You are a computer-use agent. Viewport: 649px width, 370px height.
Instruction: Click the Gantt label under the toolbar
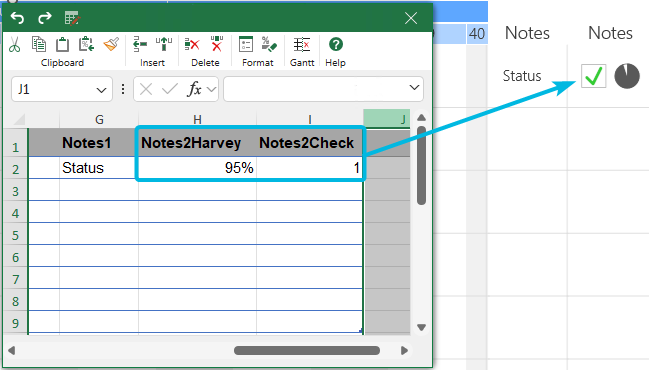tap(302, 62)
